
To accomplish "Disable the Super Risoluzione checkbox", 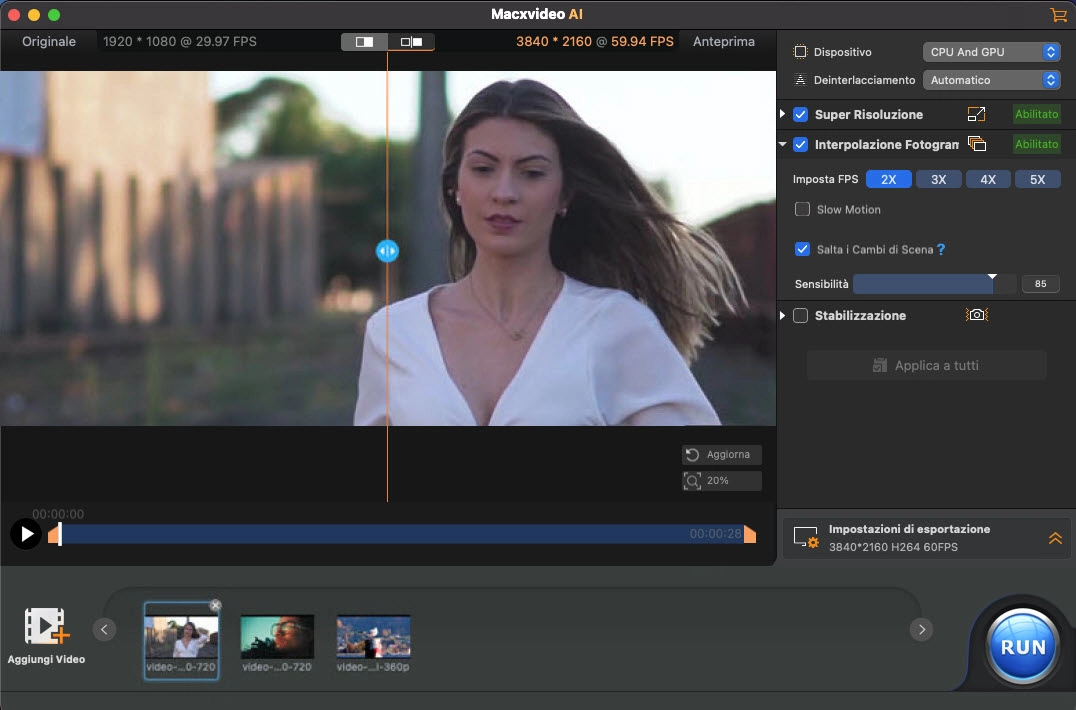I will [800, 115].
